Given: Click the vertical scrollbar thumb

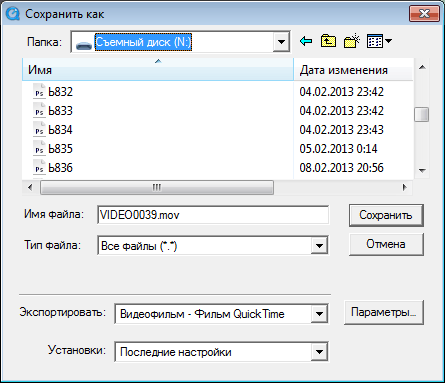Looking at the screenshot, I should 422,114.
